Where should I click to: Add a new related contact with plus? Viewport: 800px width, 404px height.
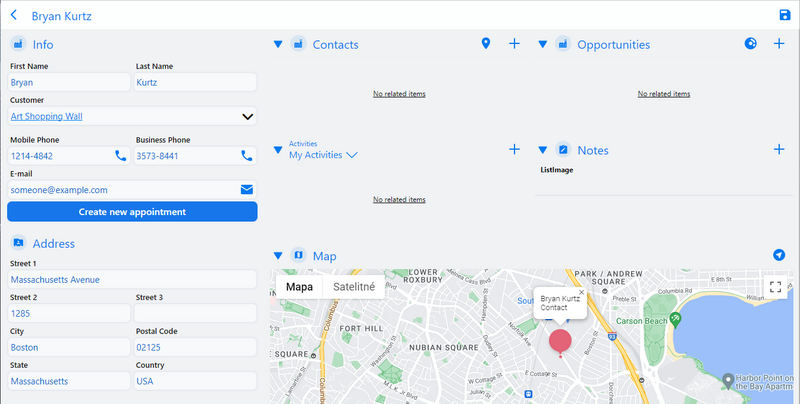514,44
